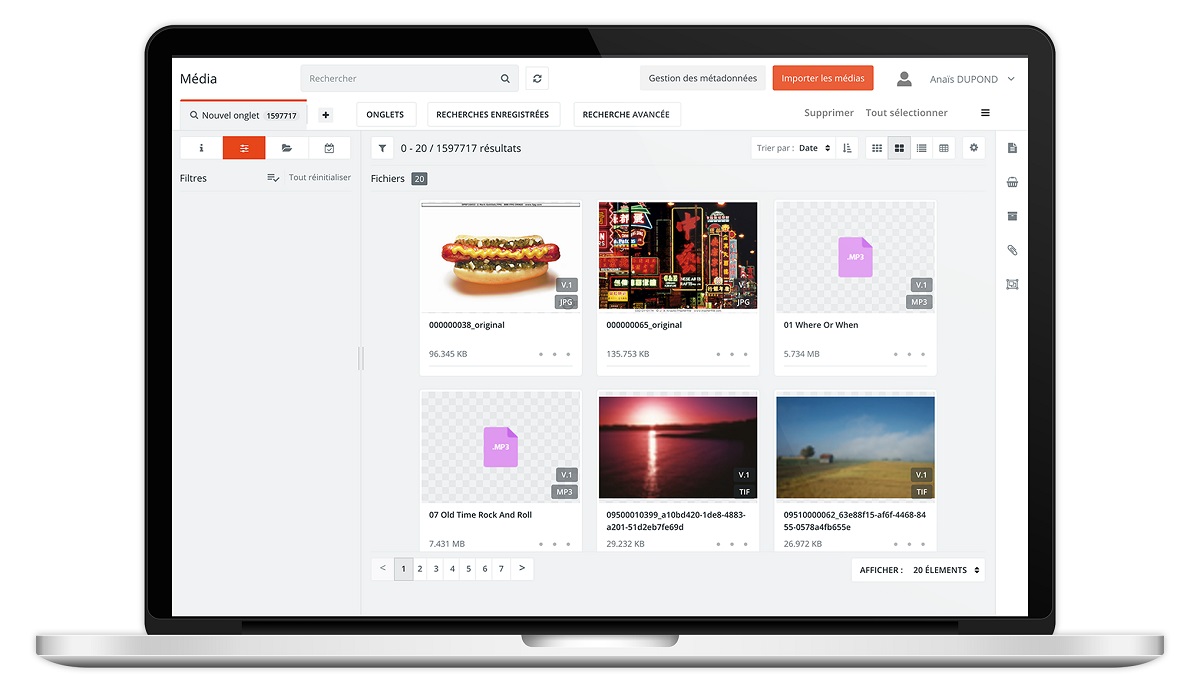The height and width of the screenshot is (699, 1200).
Task: Open the document icon in right sidebar
Action: point(1012,148)
